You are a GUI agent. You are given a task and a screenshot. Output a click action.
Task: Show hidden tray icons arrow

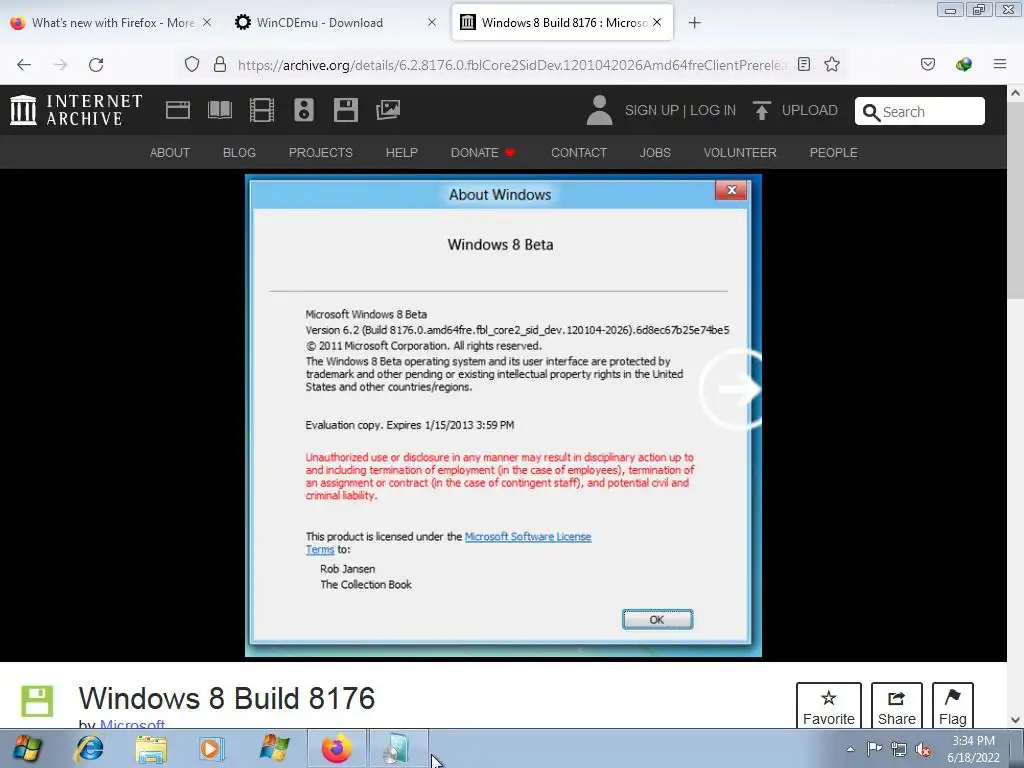pyautogui.click(x=850, y=750)
